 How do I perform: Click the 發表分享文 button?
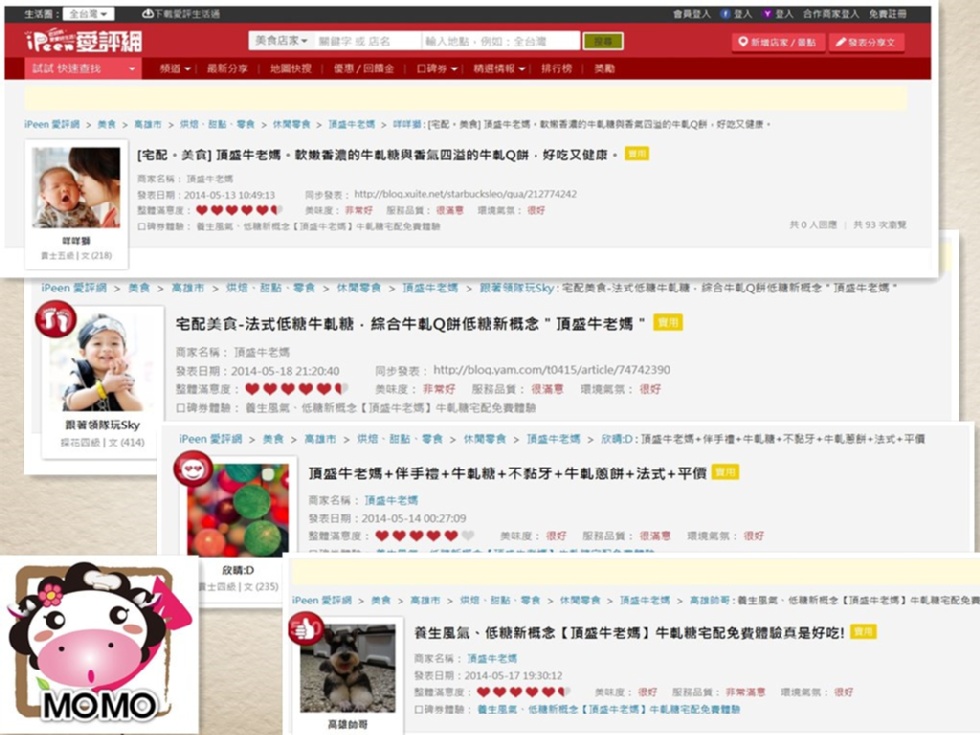point(866,42)
